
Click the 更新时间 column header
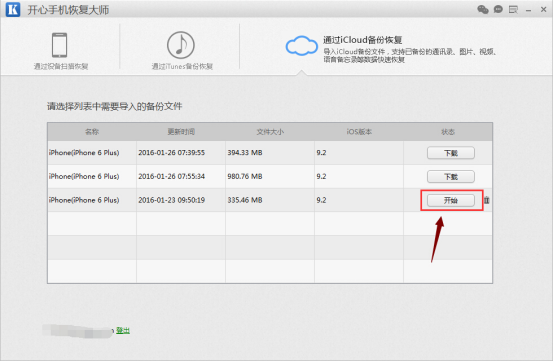[181, 131]
